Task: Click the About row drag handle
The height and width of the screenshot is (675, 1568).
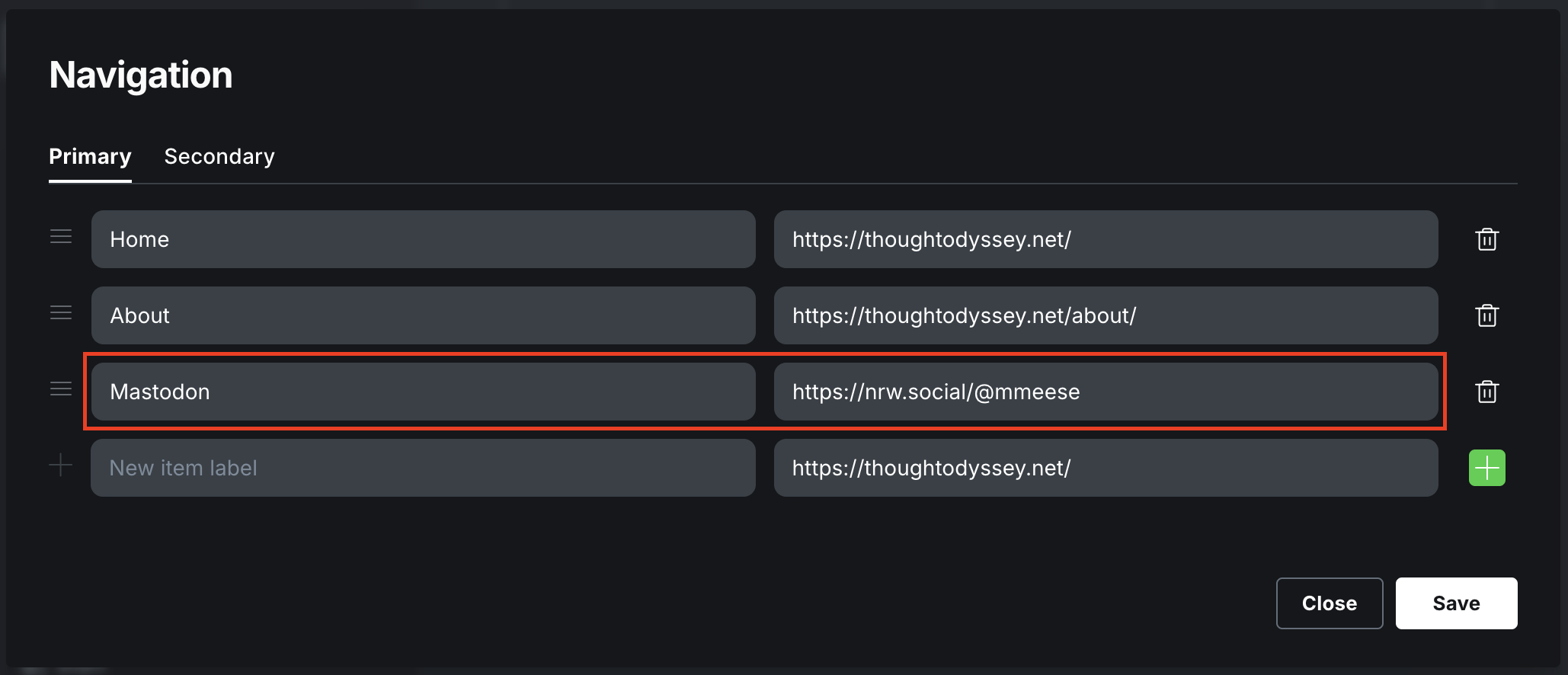Action: (61, 313)
